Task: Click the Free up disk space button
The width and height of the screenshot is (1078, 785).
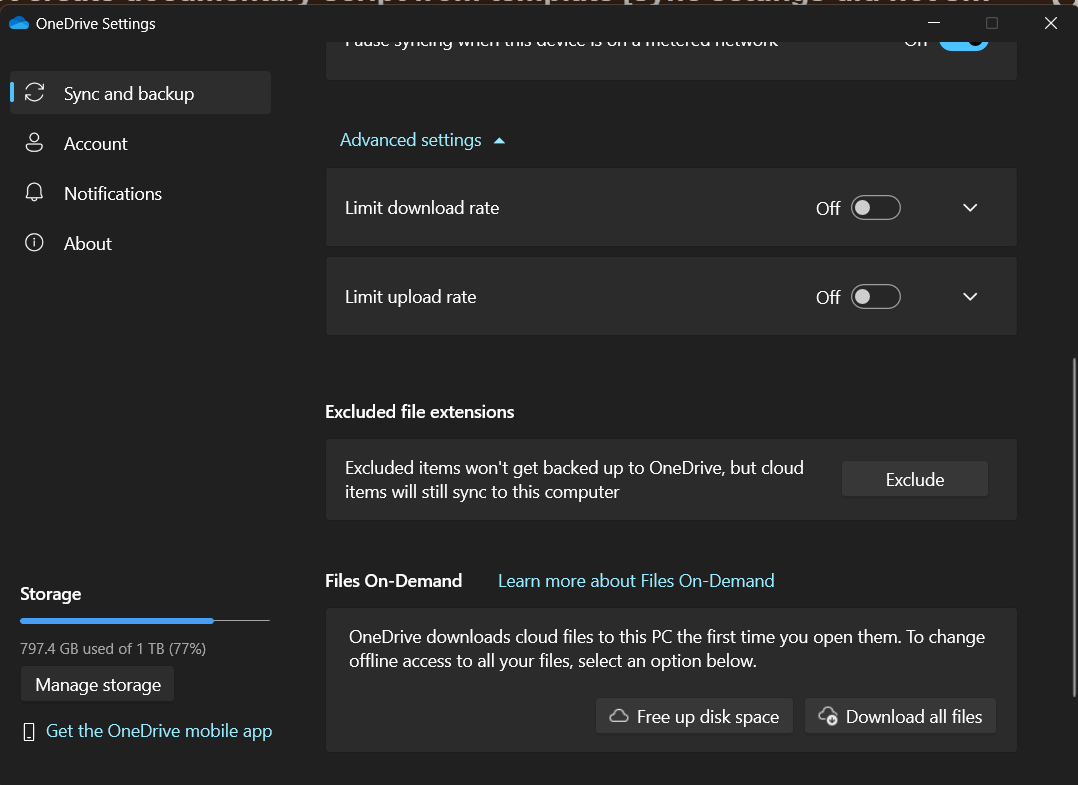Action: (694, 716)
